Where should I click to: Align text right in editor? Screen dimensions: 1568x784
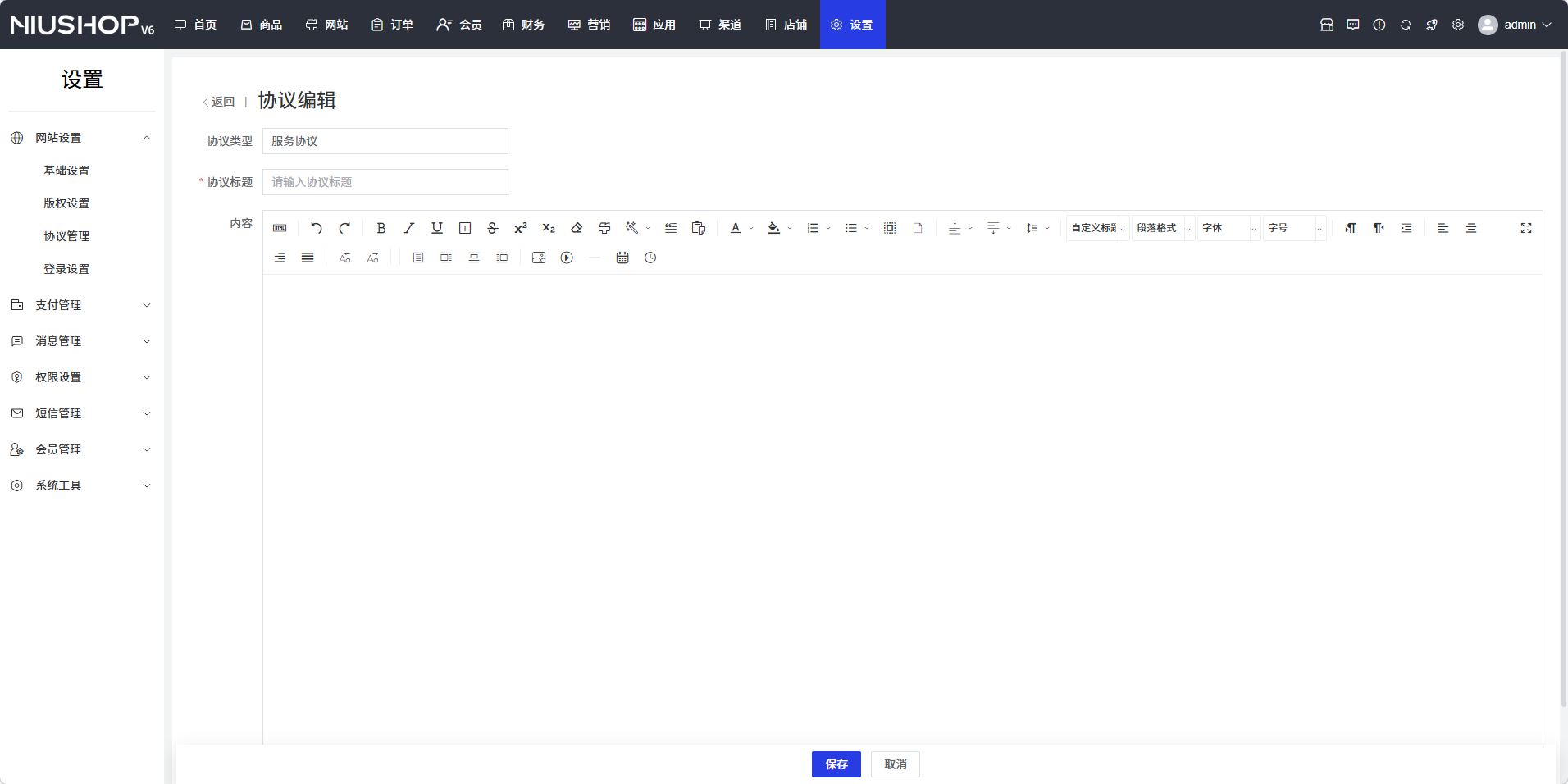pyautogui.click(x=280, y=258)
